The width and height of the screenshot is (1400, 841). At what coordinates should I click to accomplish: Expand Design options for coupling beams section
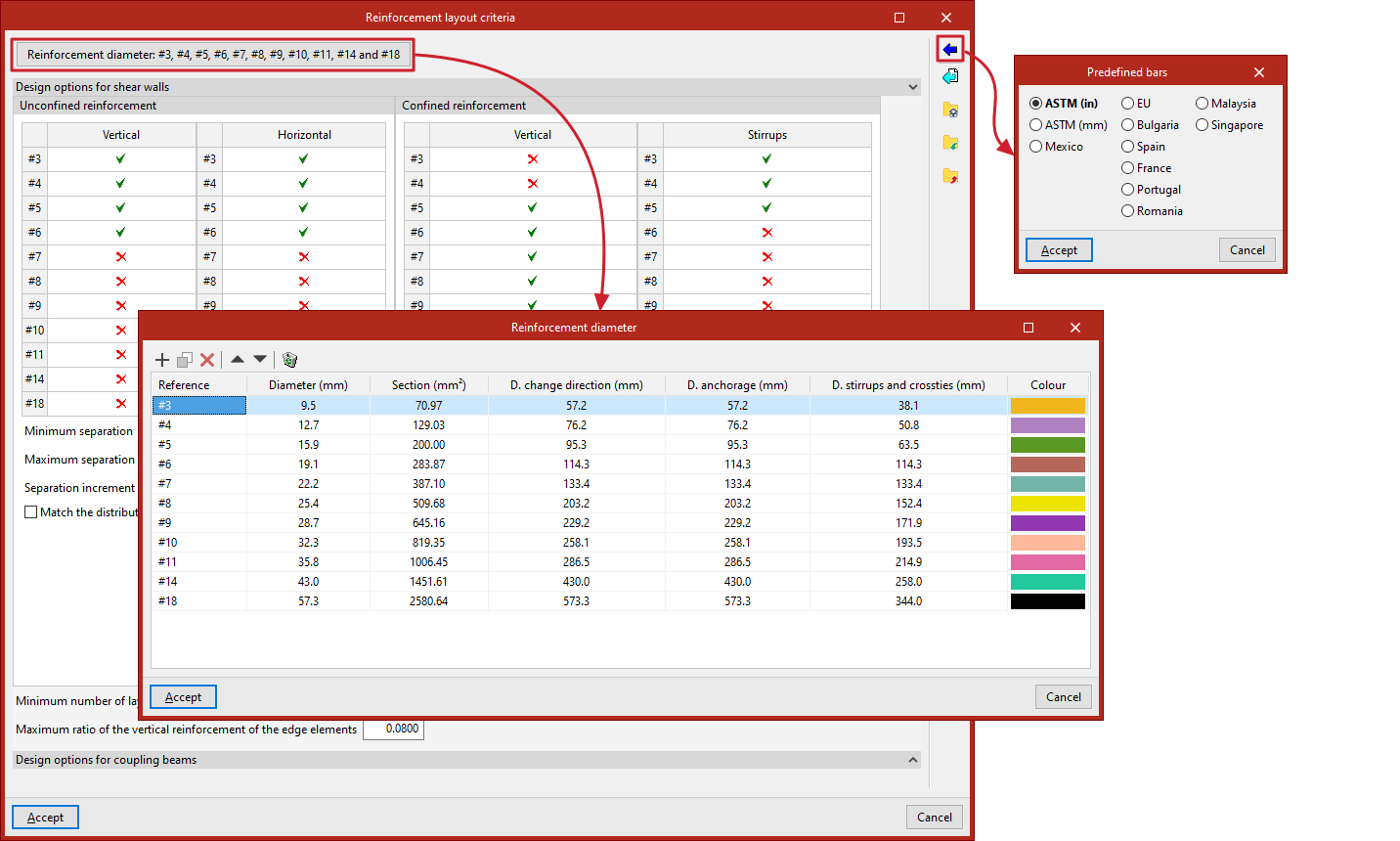[x=913, y=760]
